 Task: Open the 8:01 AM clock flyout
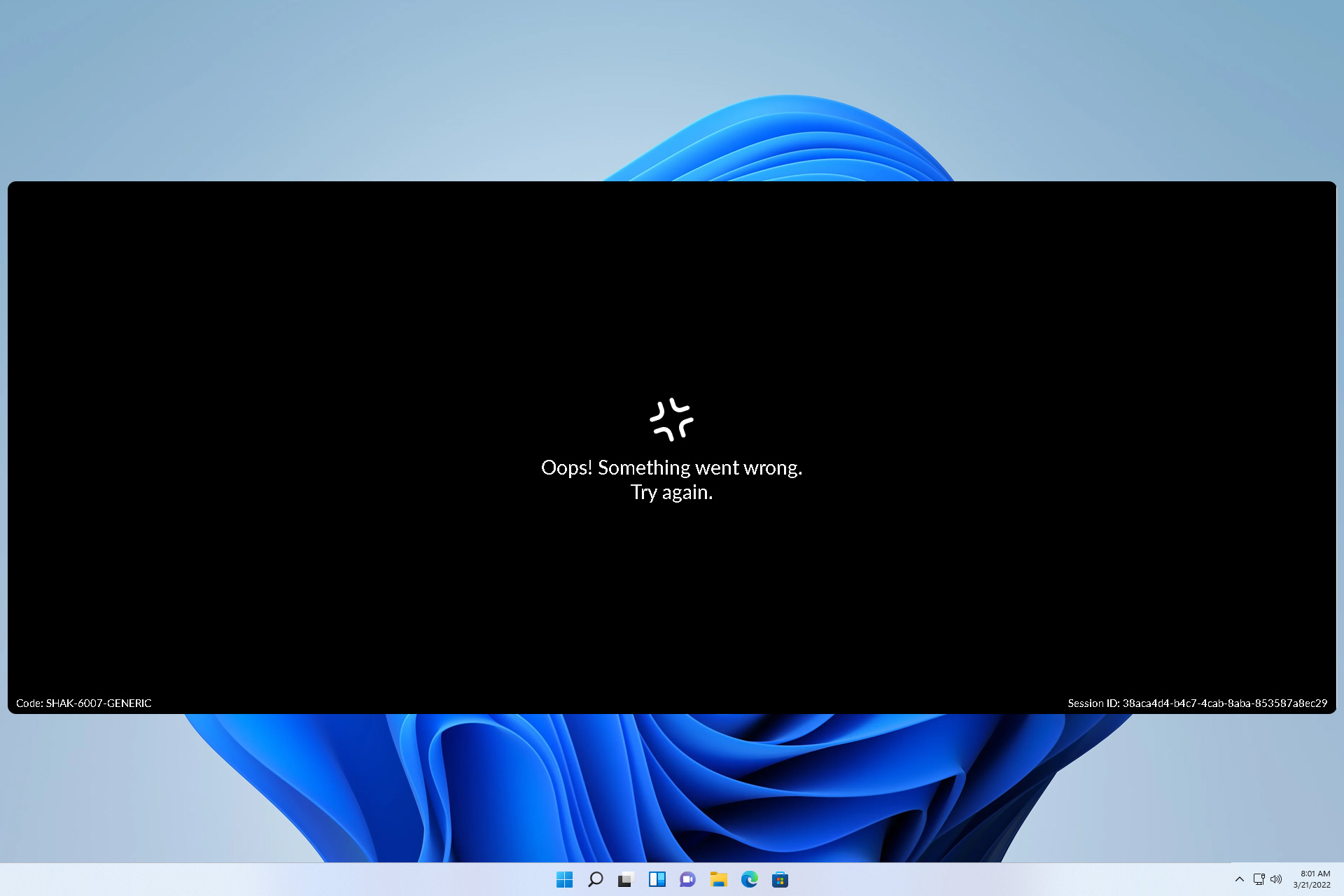[1312, 879]
